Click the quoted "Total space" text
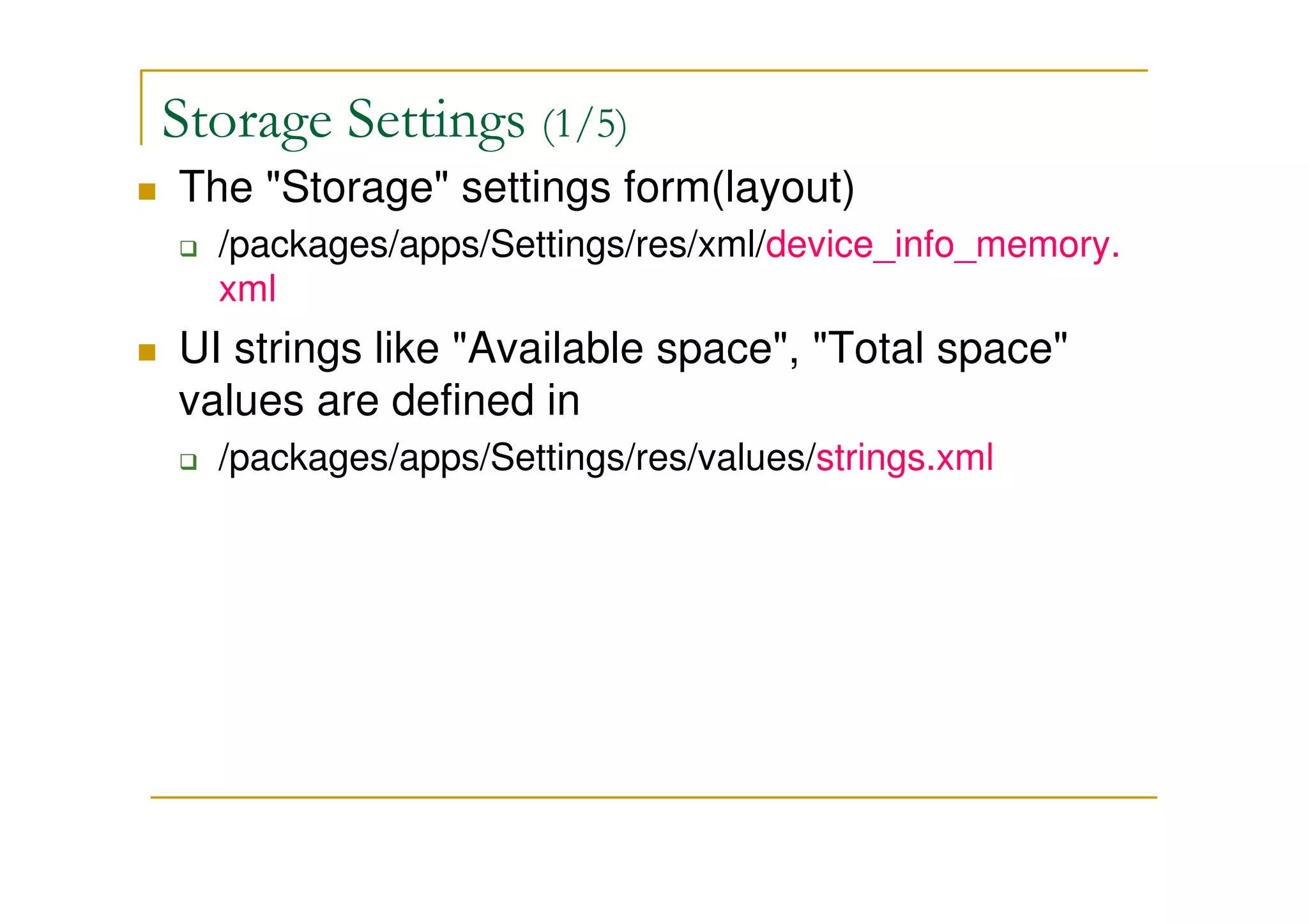This screenshot has width=1308, height=924. (939, 349)
